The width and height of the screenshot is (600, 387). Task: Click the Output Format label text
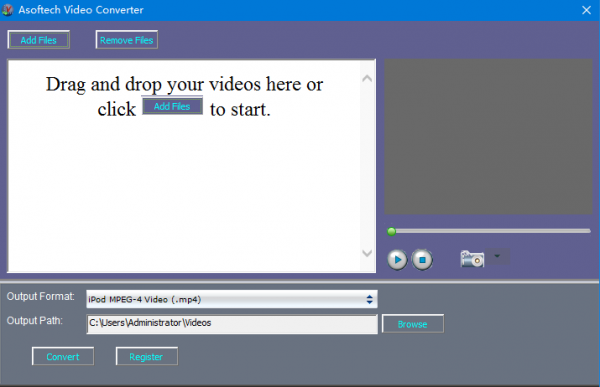pos(40,296)
